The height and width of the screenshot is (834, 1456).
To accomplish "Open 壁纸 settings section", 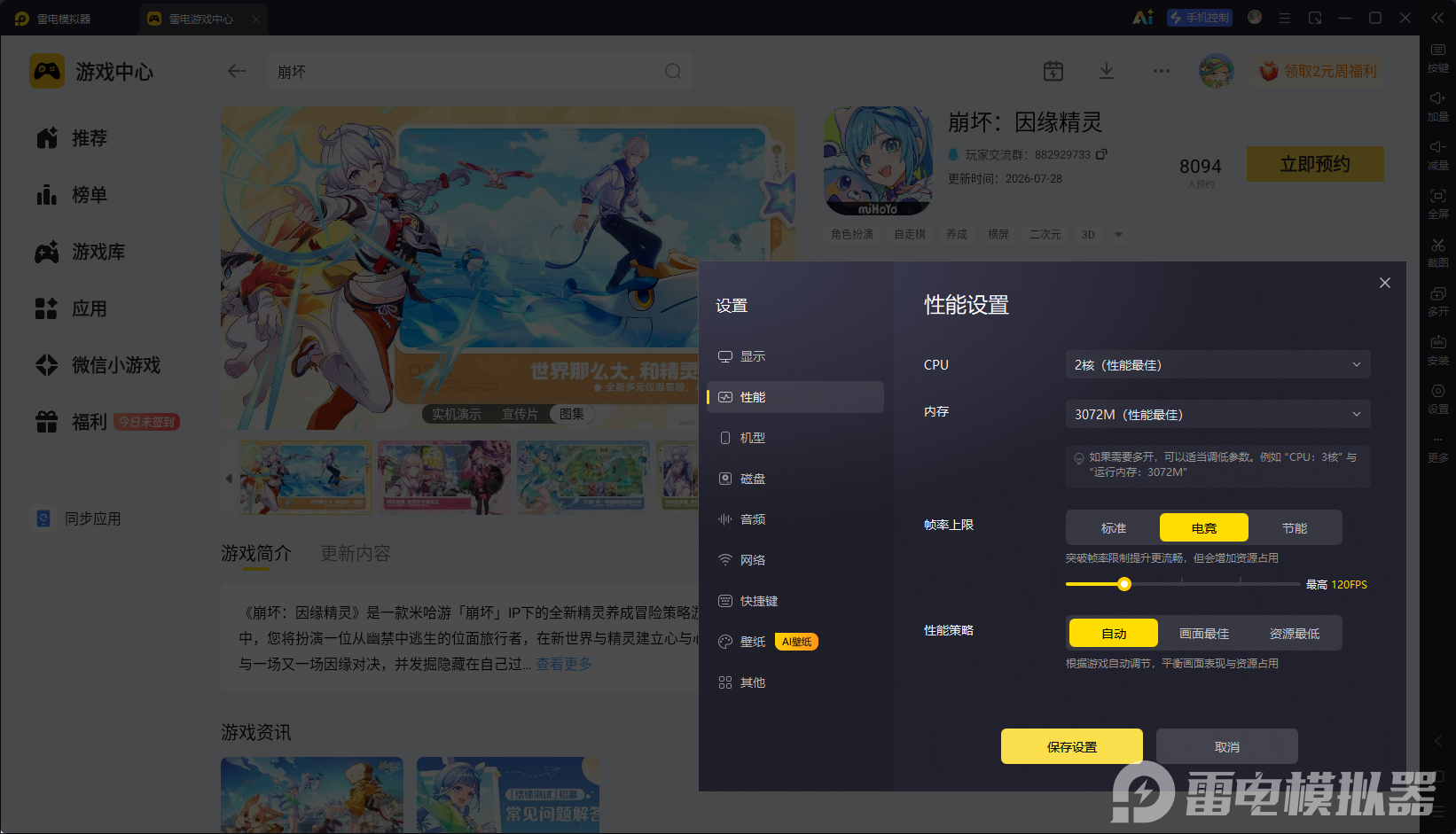I will 795,642.
